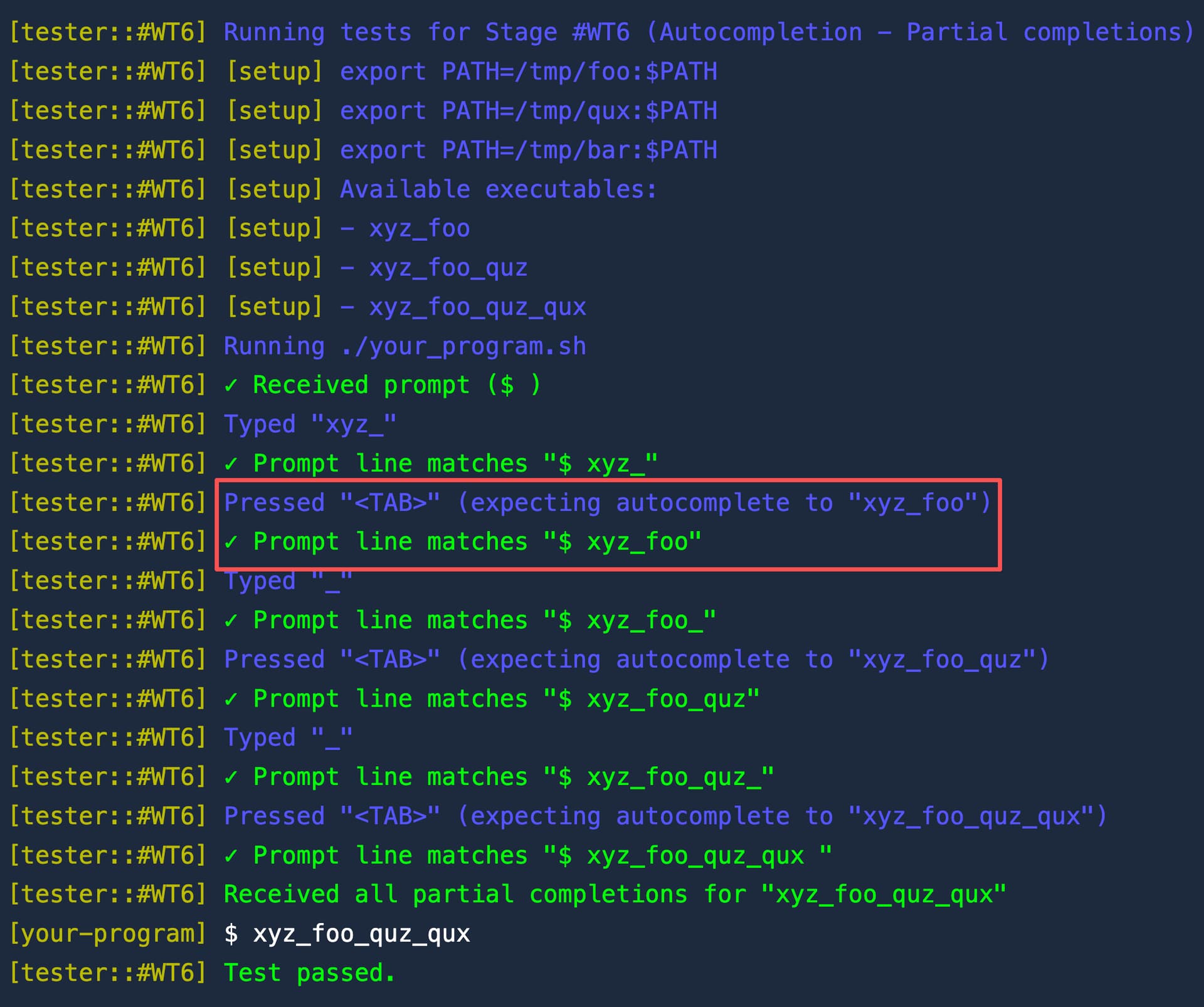Click the top "Running tests for Stage #WT6" line
Screen dimensions: 1204x1007
pos(709,33)
